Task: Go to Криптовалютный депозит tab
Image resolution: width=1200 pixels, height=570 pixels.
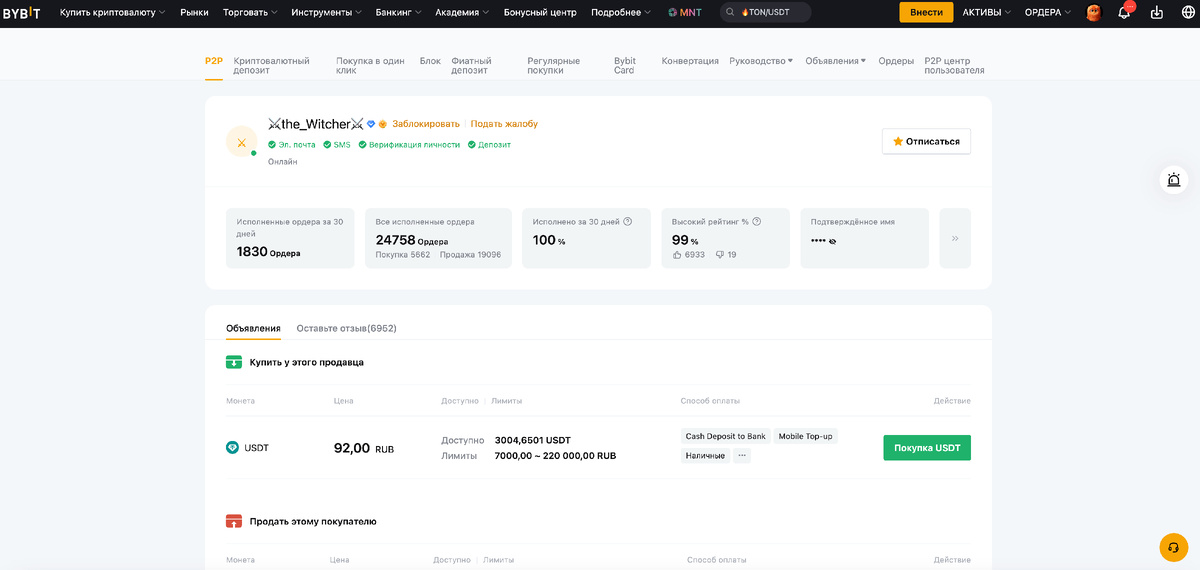Action: tap(271, 65)
